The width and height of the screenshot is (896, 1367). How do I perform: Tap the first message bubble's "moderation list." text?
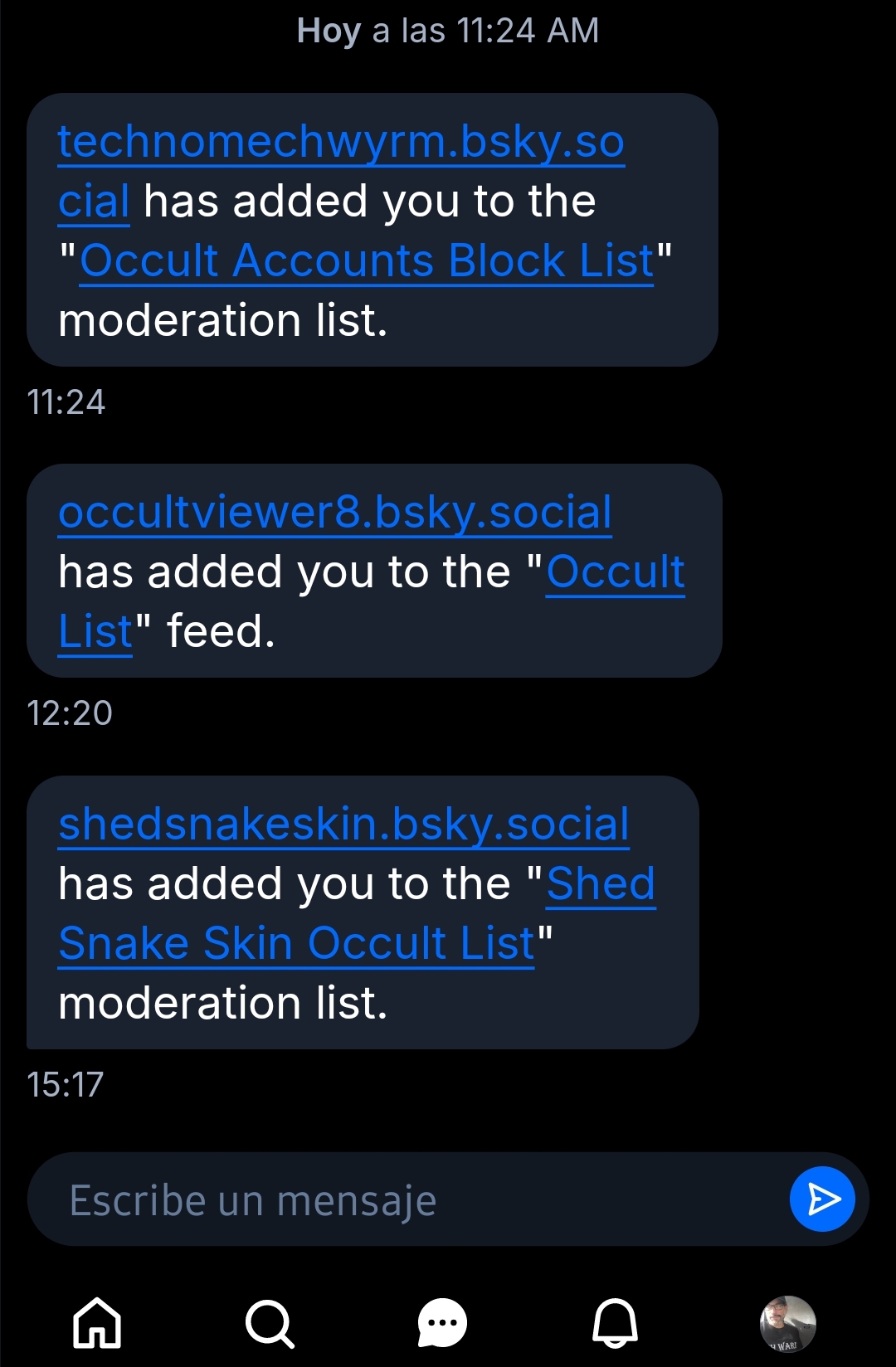pos(223,321)
